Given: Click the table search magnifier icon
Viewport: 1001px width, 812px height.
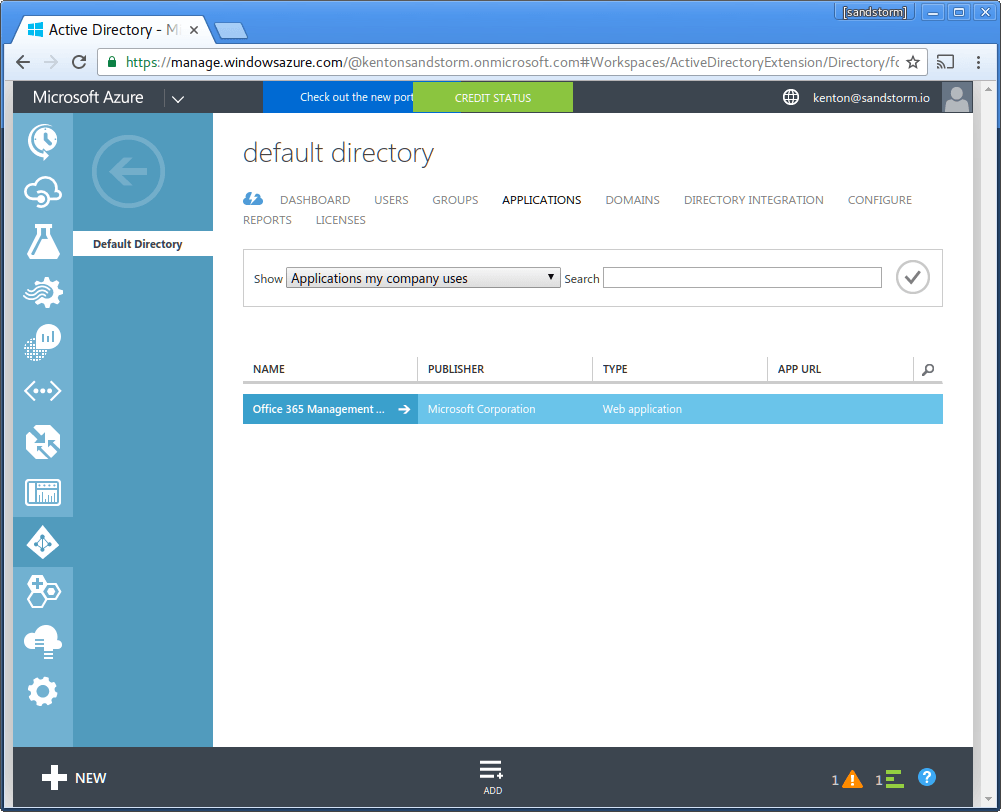Looking at the screenshot, I should coord(928,370).
